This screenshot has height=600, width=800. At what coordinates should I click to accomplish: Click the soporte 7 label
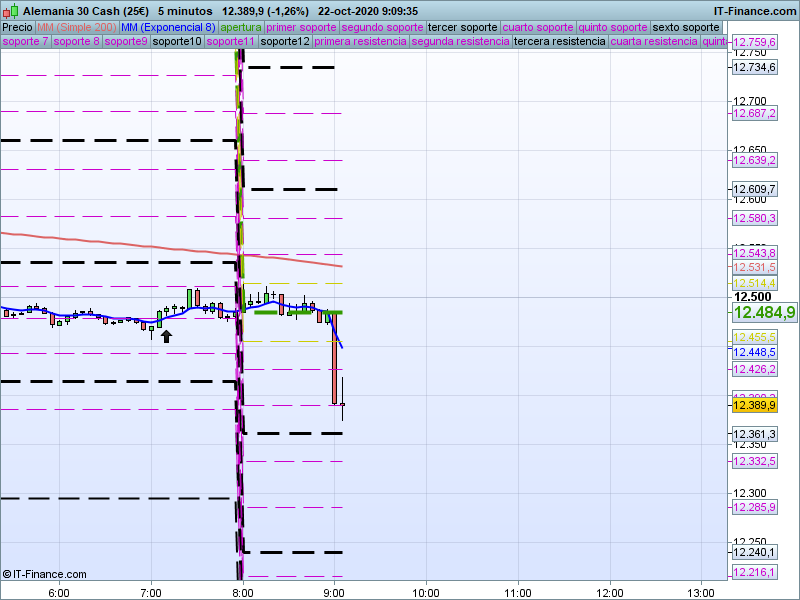coord(26,41)
